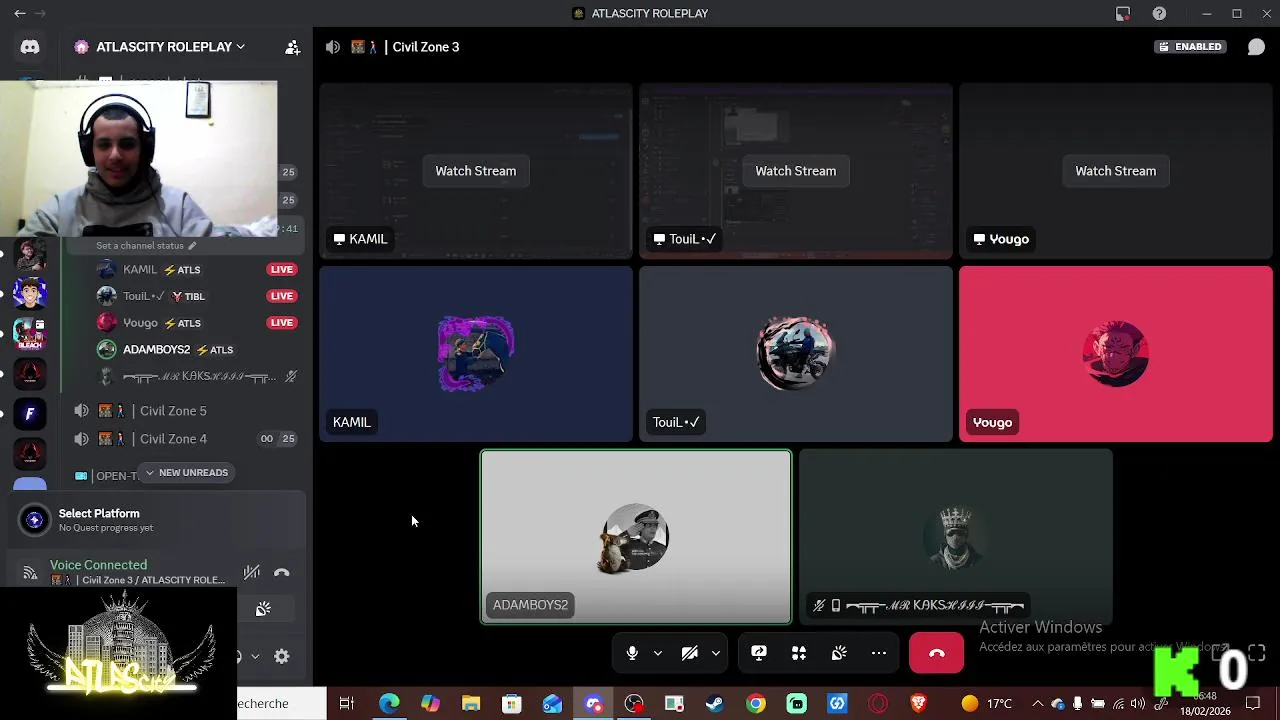The height and width of the screenshot is (720, 1280).
Task: Show hidden system tray icons
Action: (x=1037, y=704)
